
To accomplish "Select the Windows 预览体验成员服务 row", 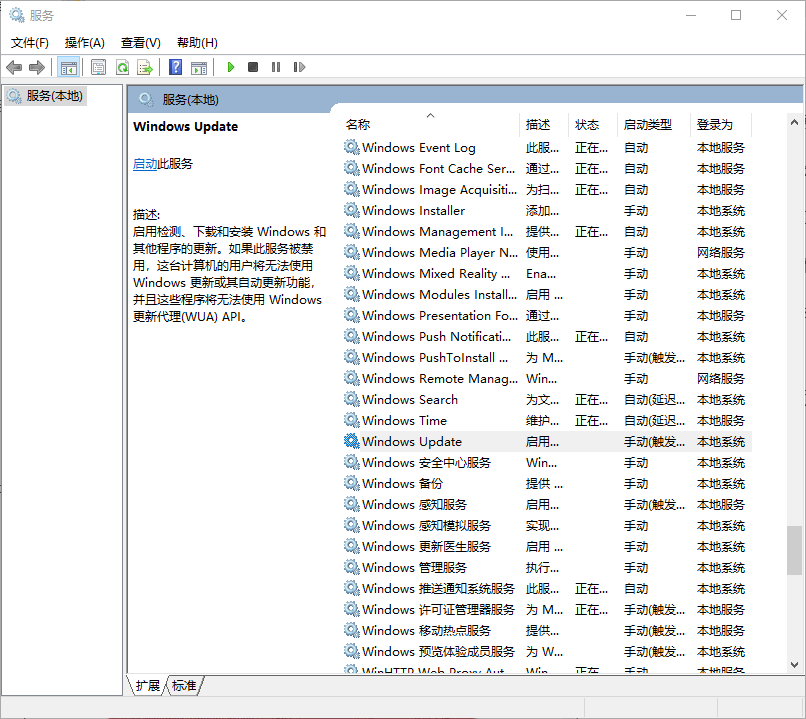I will 546,652.
